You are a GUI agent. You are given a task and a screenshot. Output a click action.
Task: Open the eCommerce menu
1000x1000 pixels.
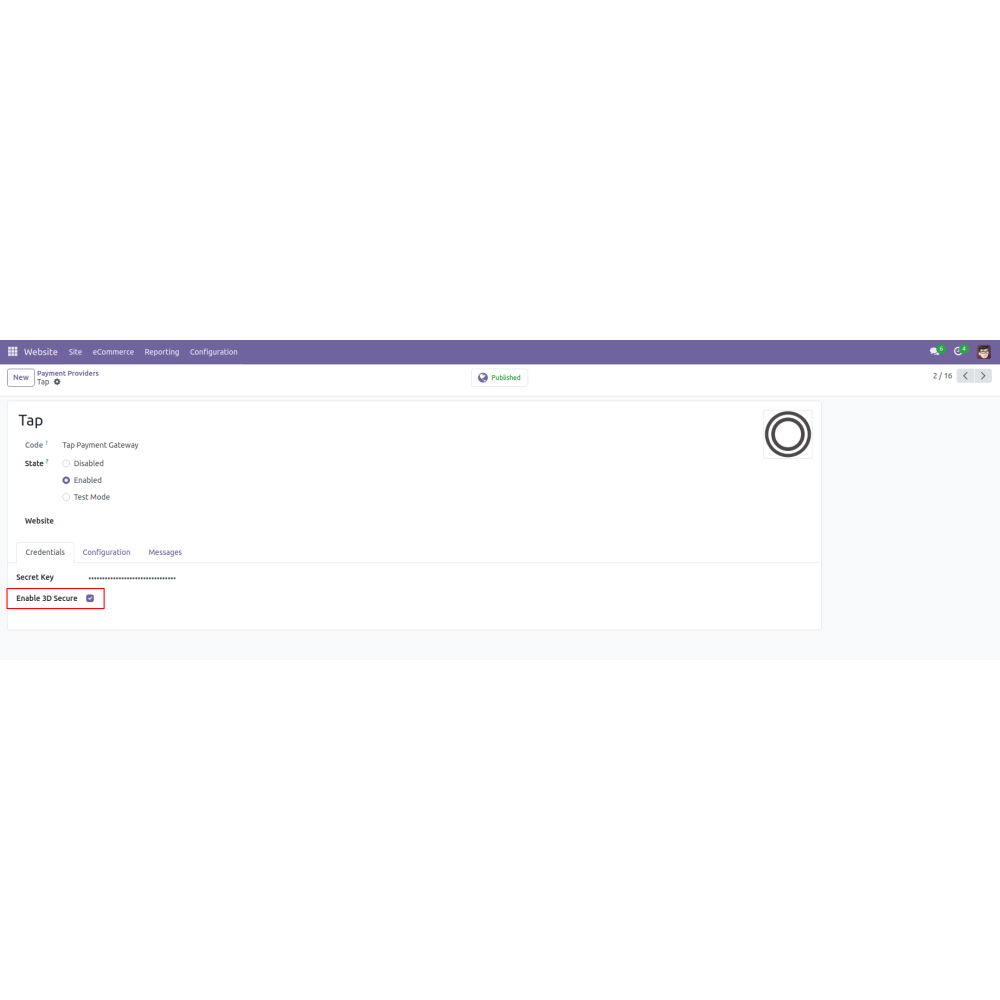[113, 352]
